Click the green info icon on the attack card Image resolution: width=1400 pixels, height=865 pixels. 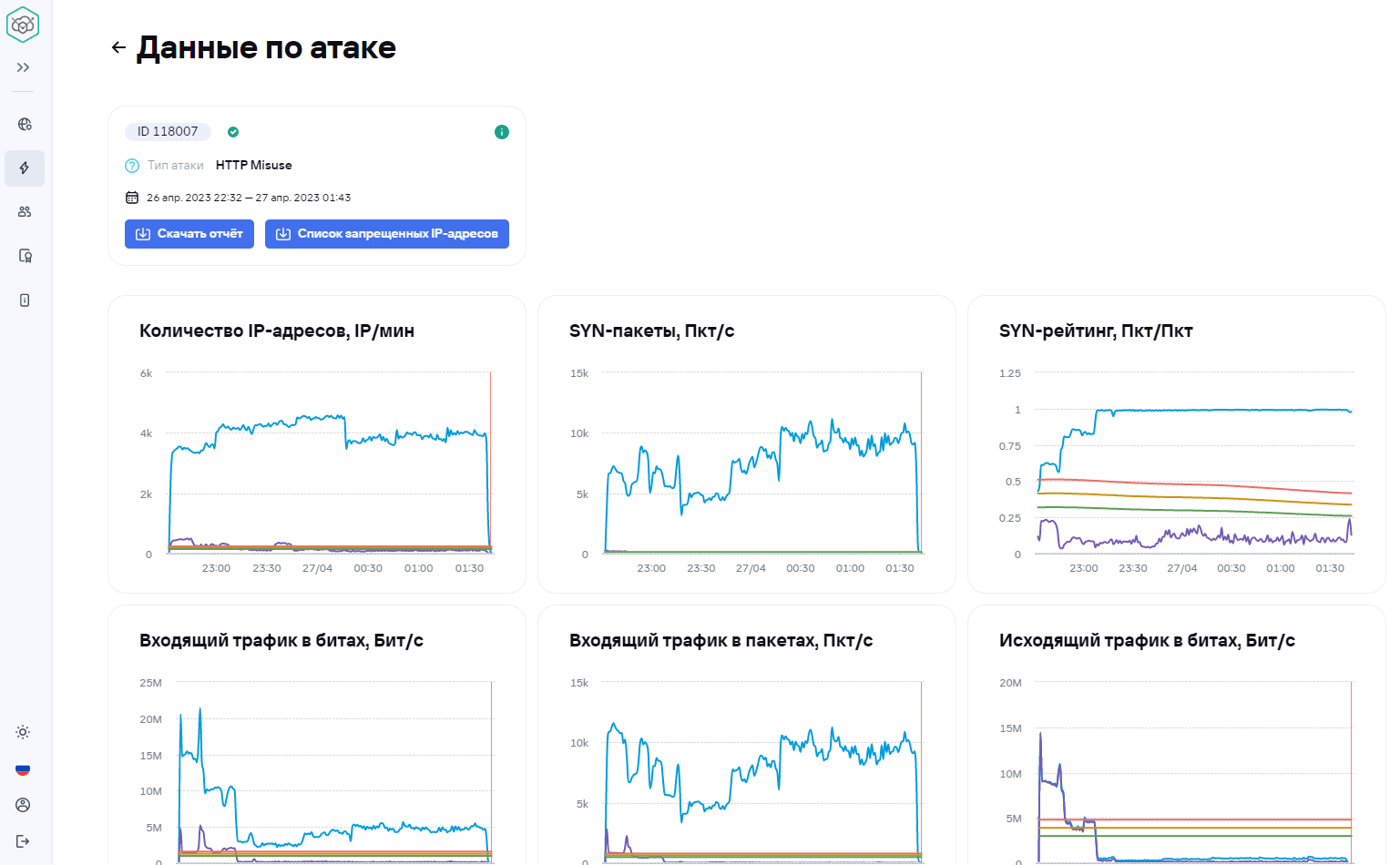coord(501,132)
